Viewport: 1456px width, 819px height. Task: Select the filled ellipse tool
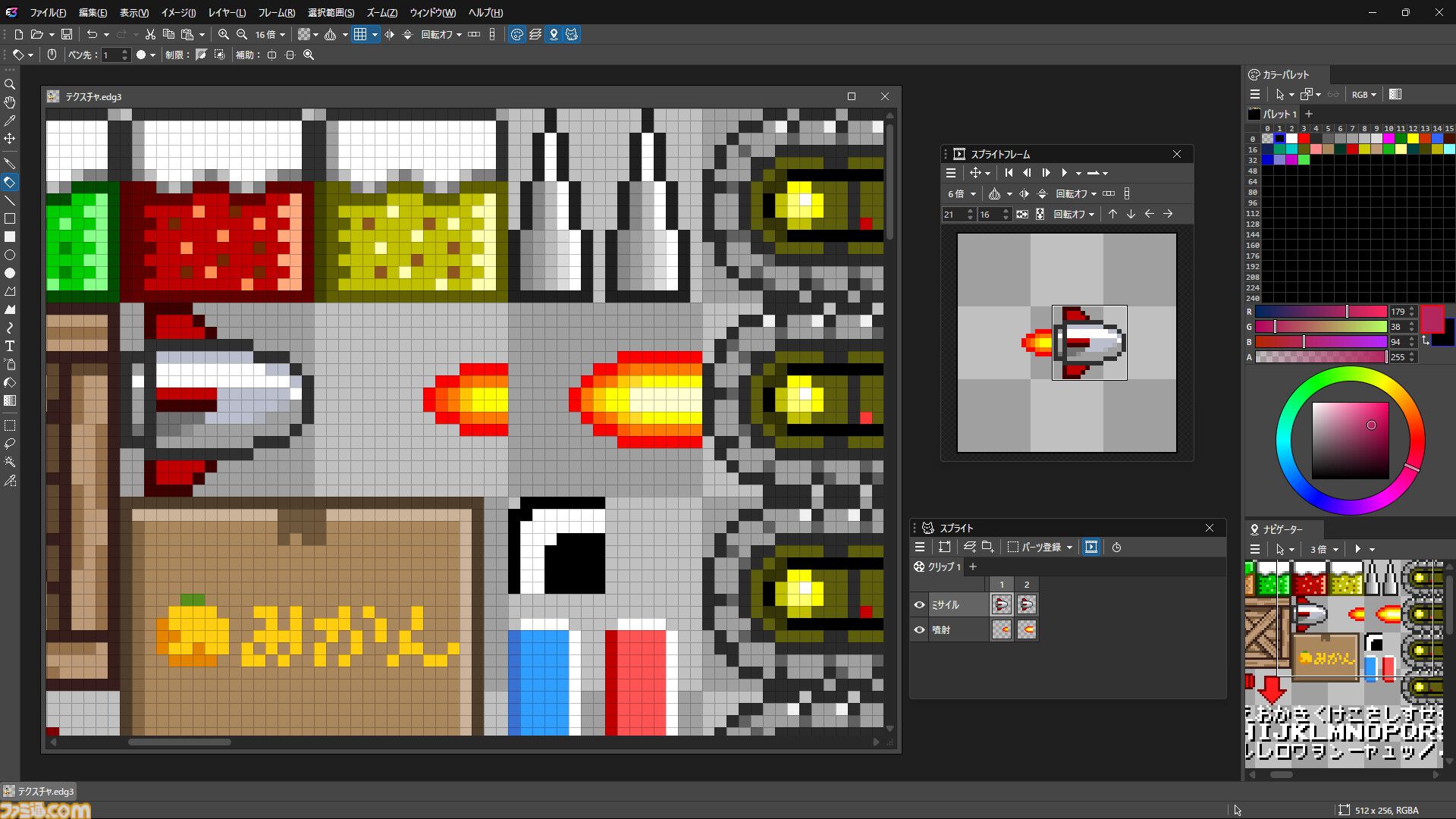tap(10, 273)
